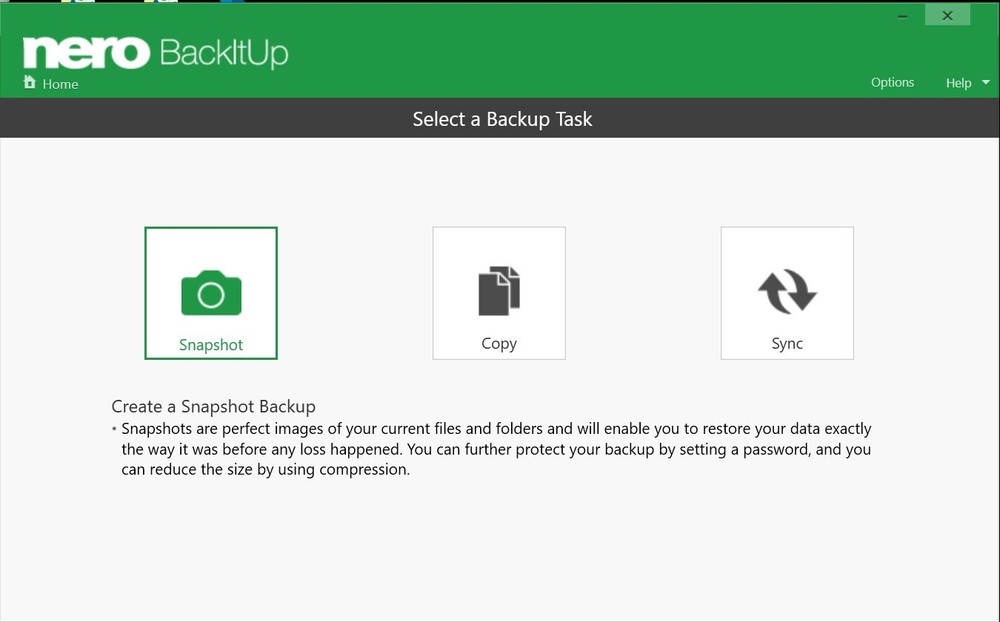
Task: Minimize the Nero BackItUp window
Action: [903, 16]
